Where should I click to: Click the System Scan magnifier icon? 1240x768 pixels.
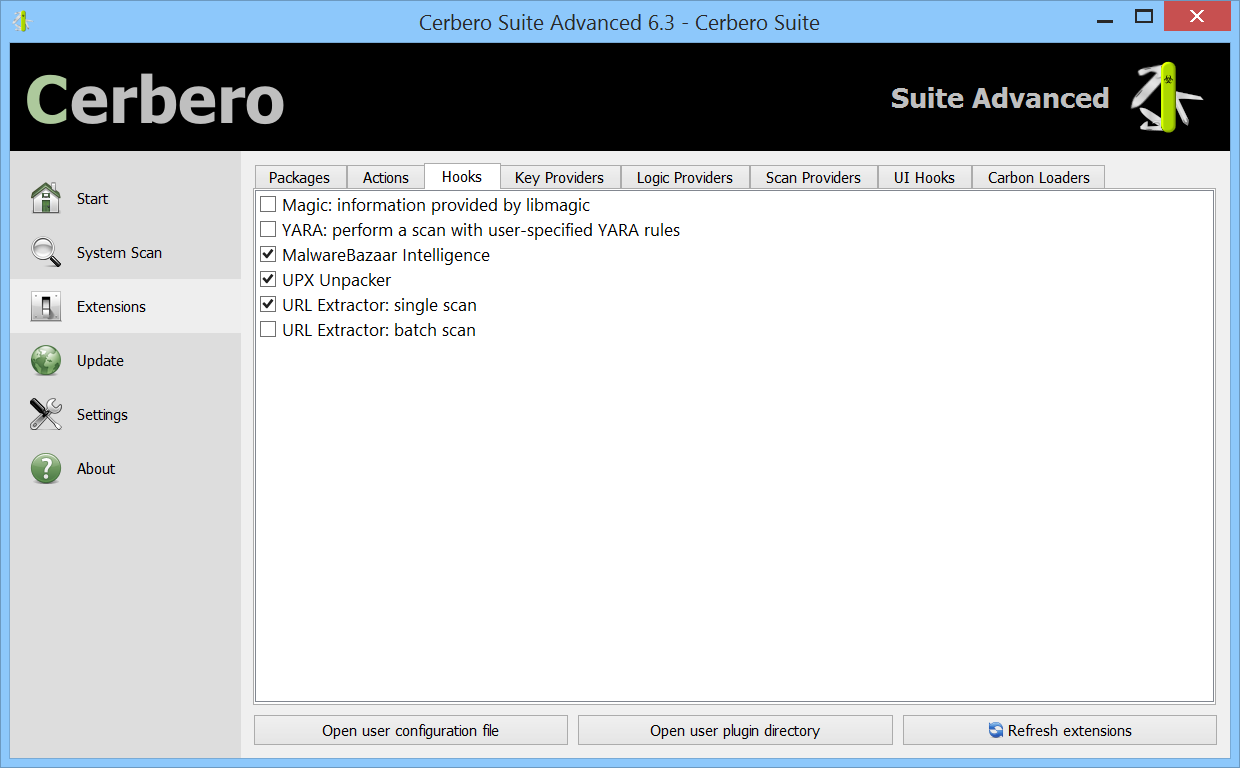tap(46, 252)
